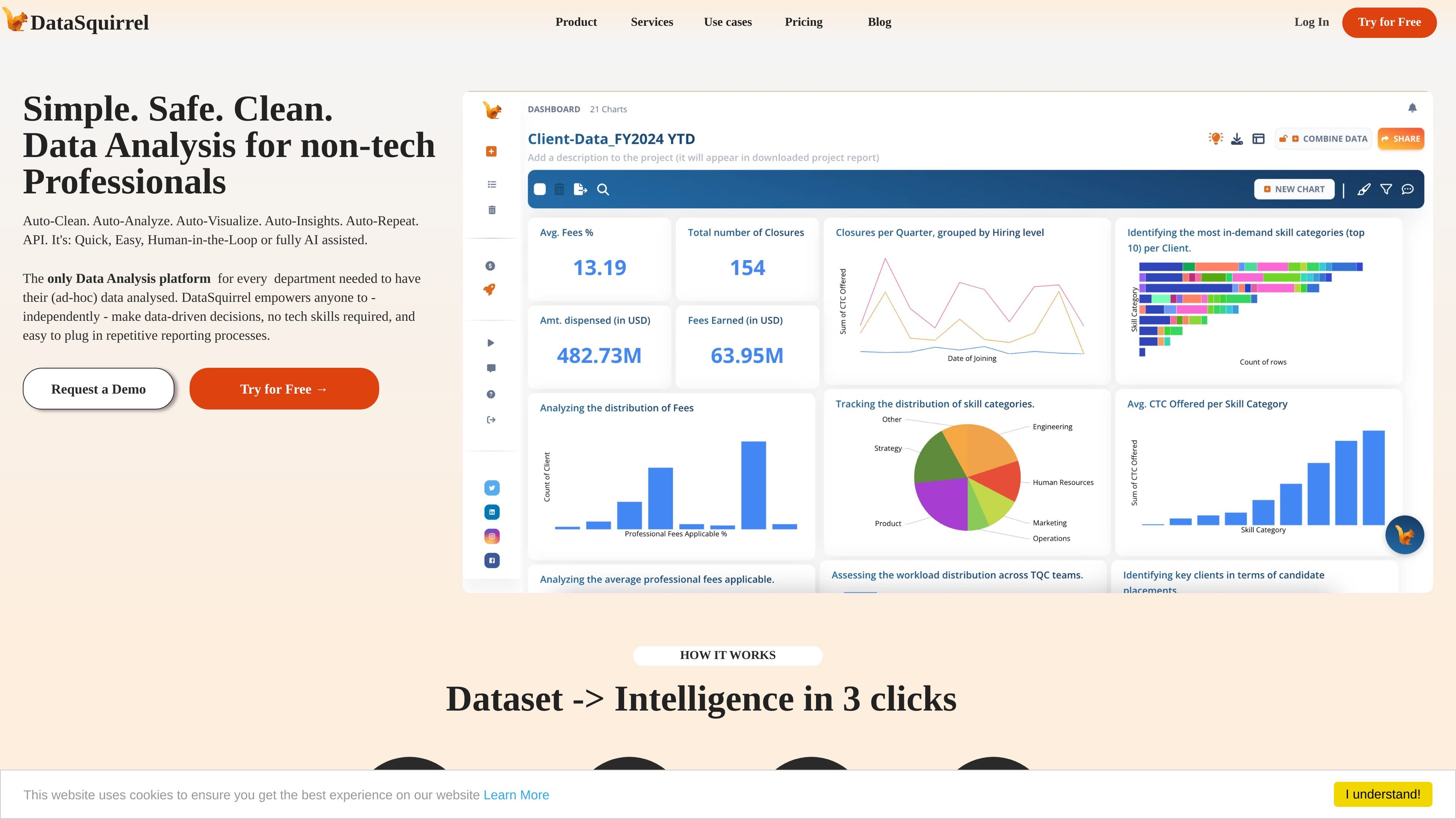Open the Instagram social icon
This screenshot has height=819, width=1456.
[x=492, y=537]
